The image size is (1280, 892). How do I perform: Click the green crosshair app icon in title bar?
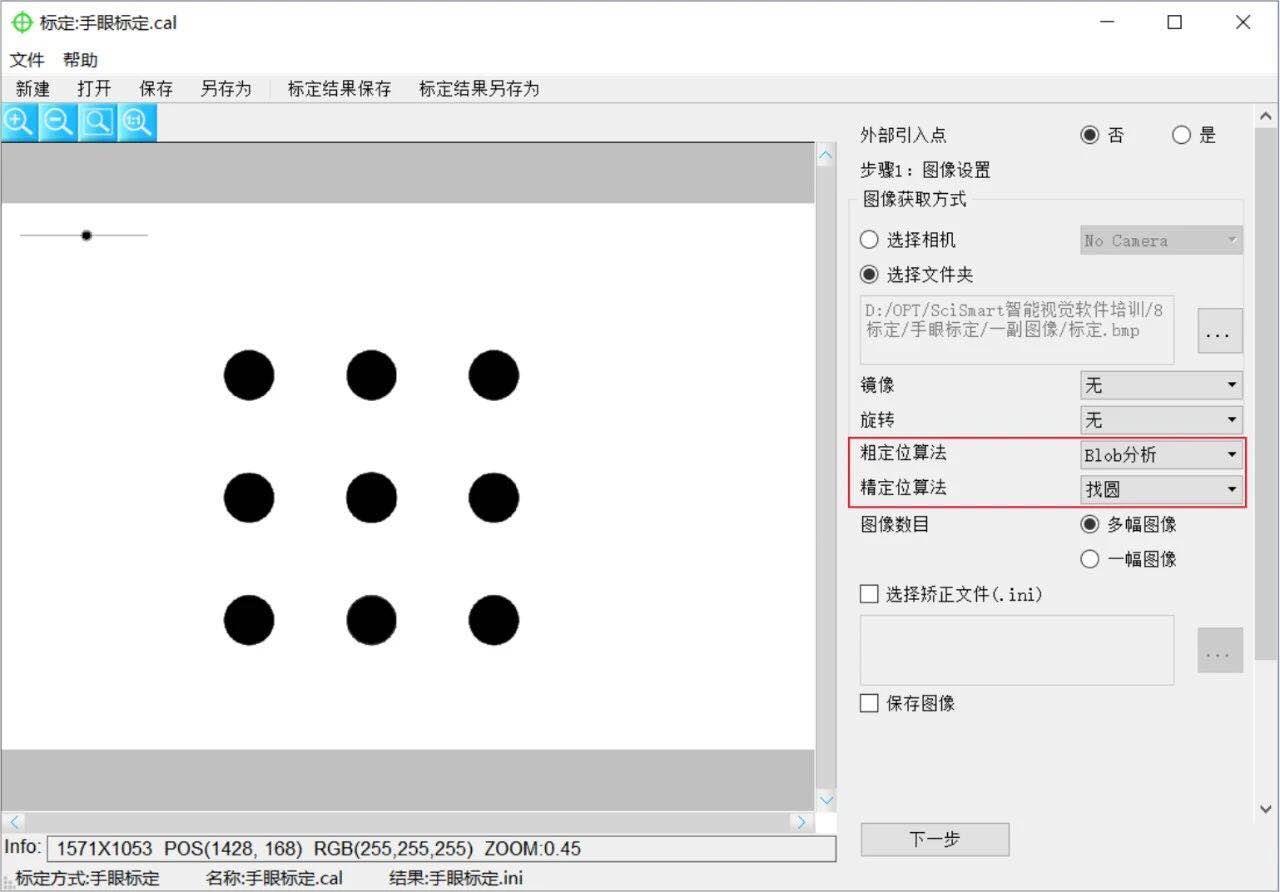(x=21, y=22)
